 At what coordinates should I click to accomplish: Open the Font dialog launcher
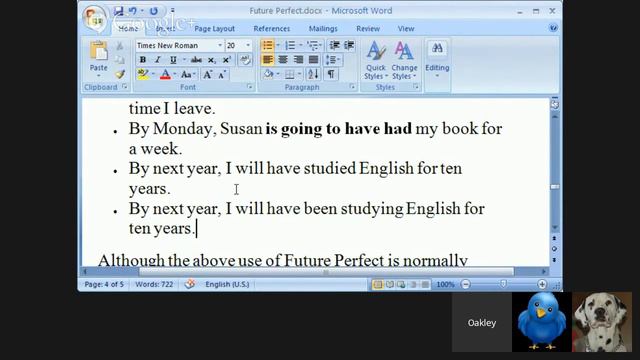click(249, 87)
